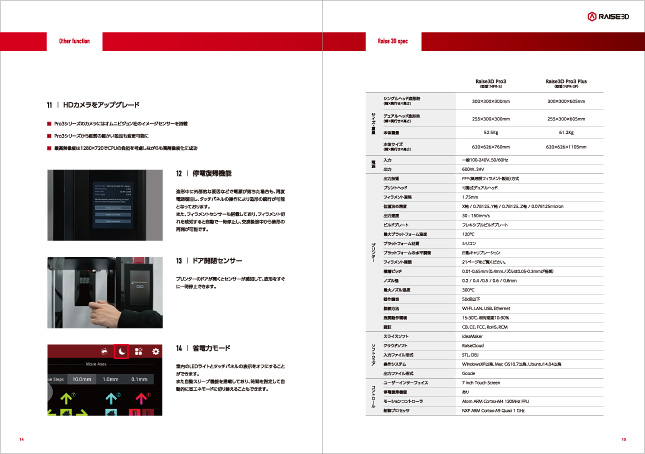The width and height of the screenshot is (645, 454).
Task: Select the 1.0mm move step button
Action: click(x=110, y=379)
